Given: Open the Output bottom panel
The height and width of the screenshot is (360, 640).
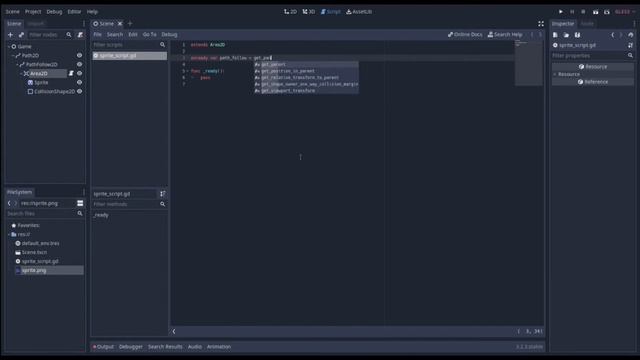Looking at the screenshot, I should [103, 347].
